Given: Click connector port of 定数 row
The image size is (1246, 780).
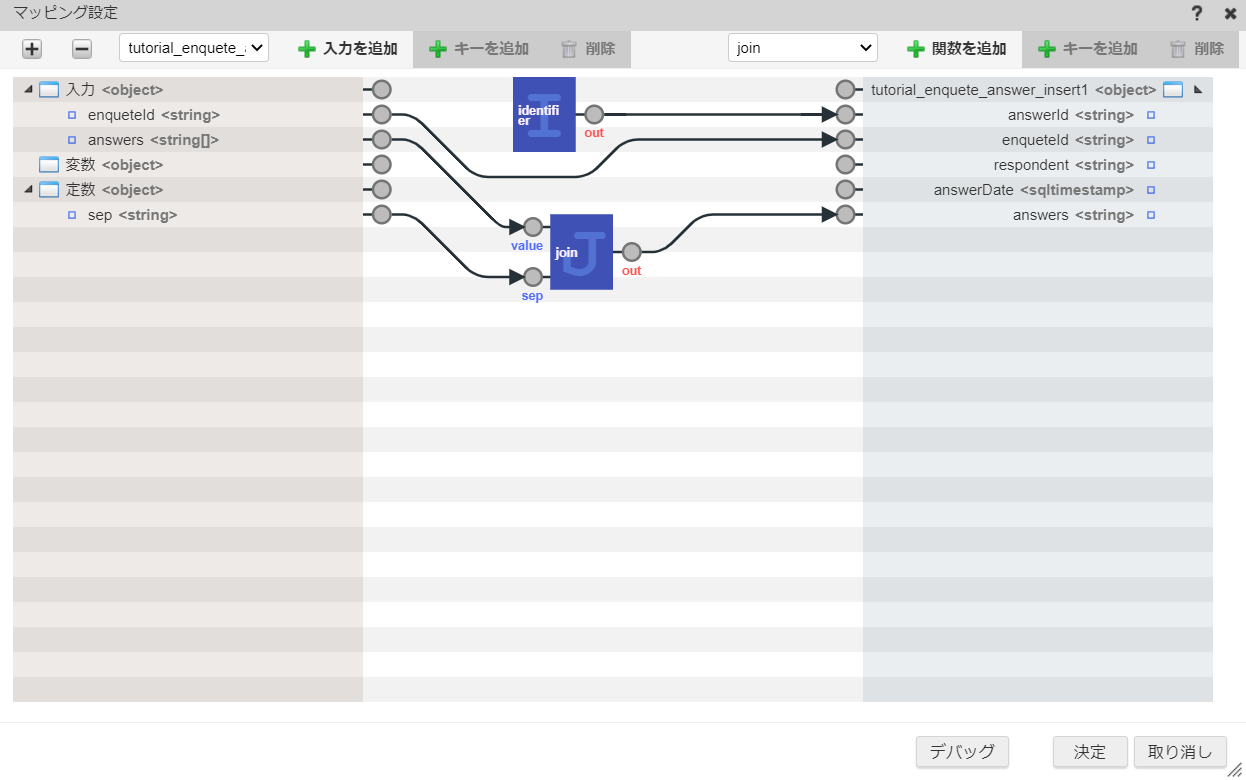Looking at the screenshot, I should 381,189.
